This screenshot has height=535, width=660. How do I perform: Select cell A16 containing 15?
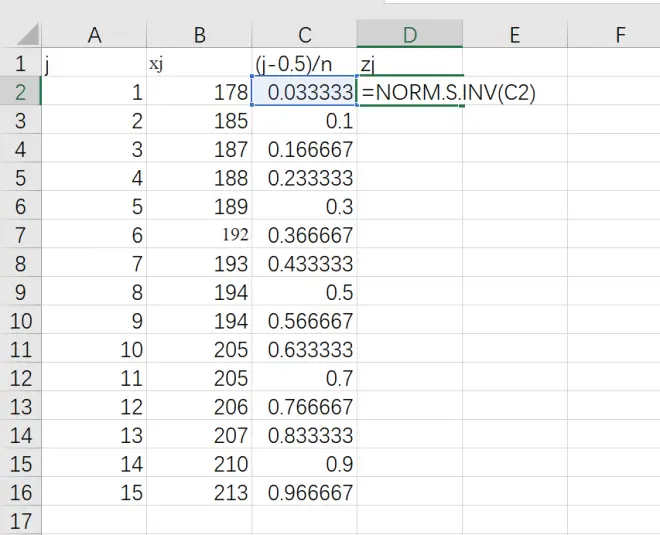pos(94,492)
